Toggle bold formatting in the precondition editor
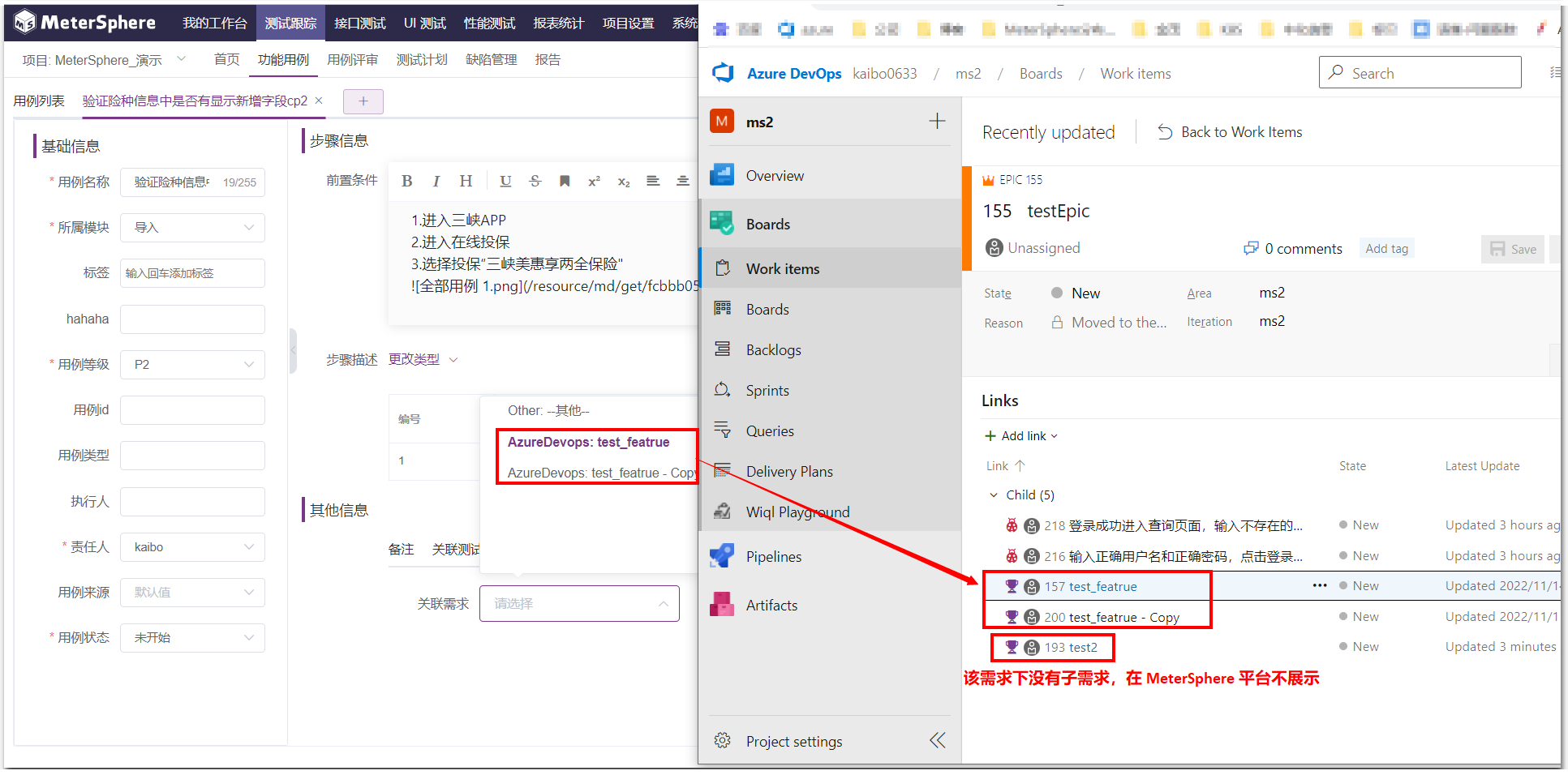1568x775 pixels. [x=406, y=180]
